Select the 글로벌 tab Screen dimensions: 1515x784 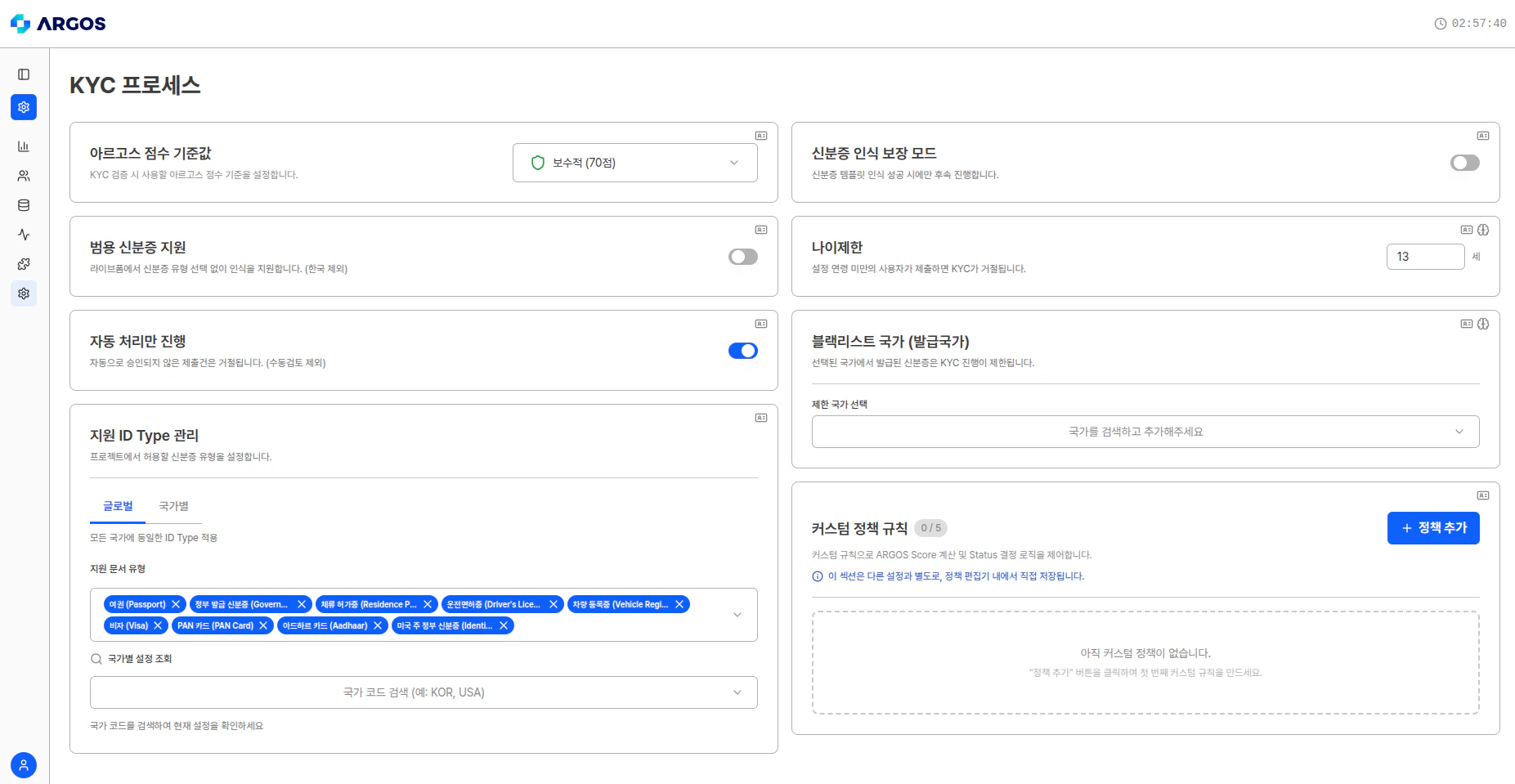click(117, 506)
